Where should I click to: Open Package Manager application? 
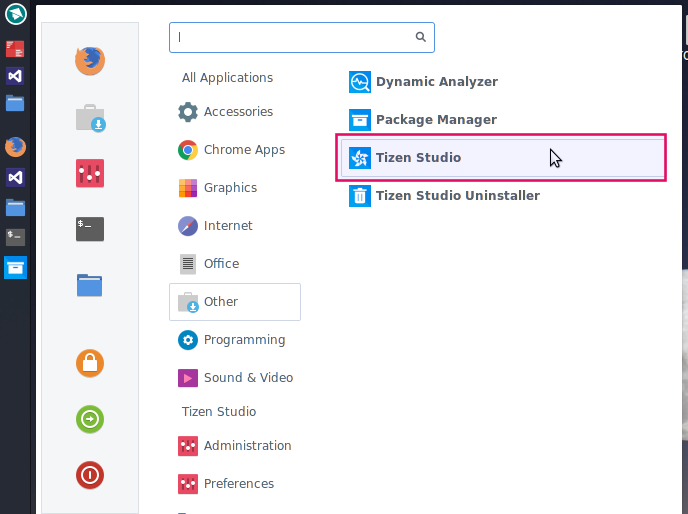(423, 120)
